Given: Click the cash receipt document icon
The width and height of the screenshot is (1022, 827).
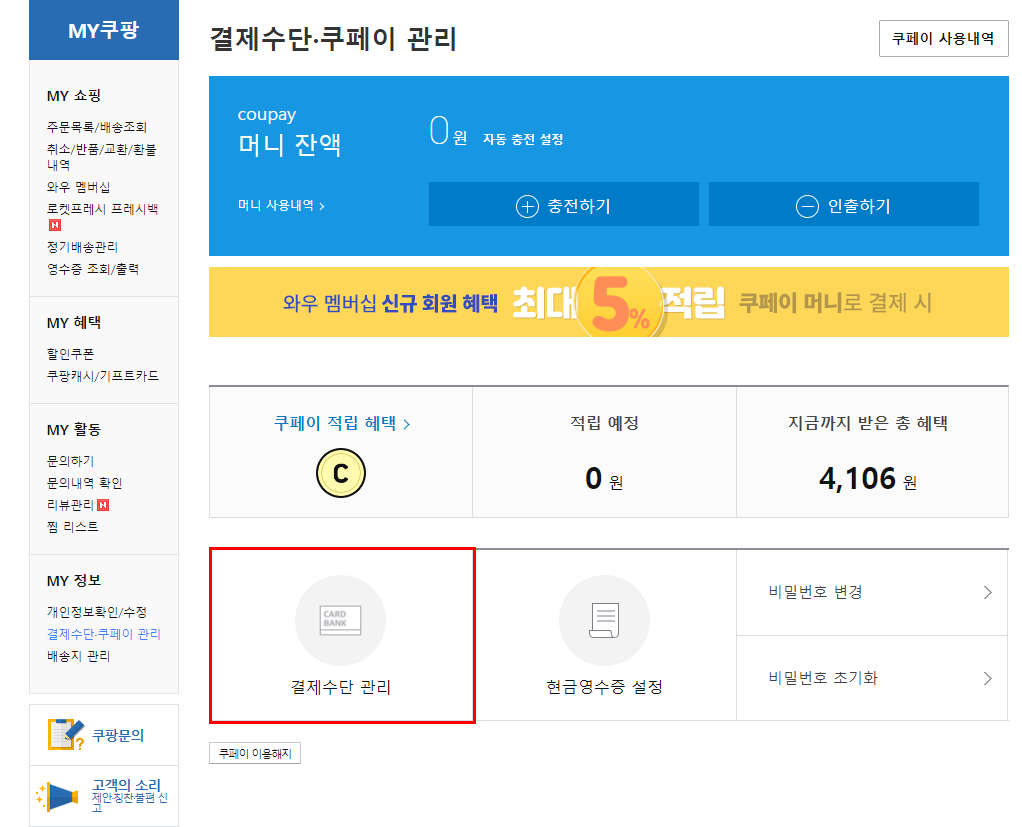Looking at the screenshot, I should [x=604, y=620].
